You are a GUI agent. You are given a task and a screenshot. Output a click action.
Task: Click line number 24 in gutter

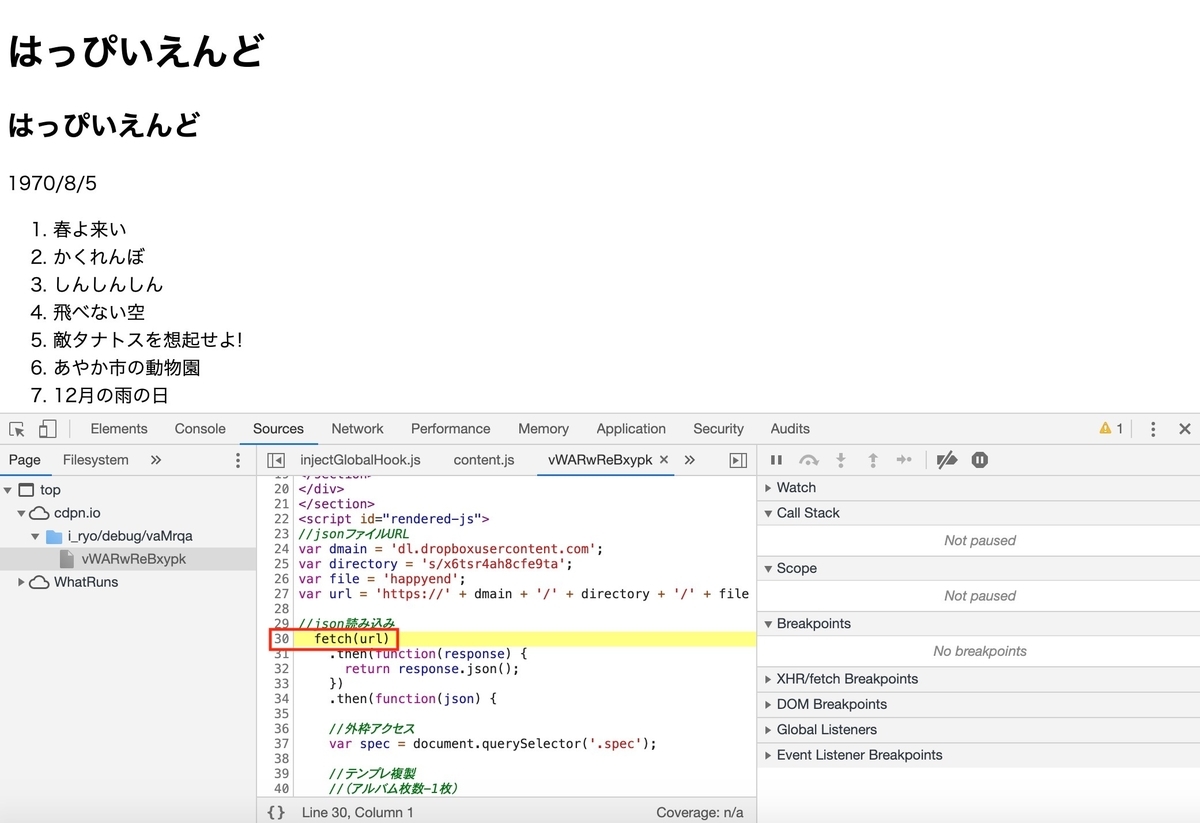pos(281,549)
